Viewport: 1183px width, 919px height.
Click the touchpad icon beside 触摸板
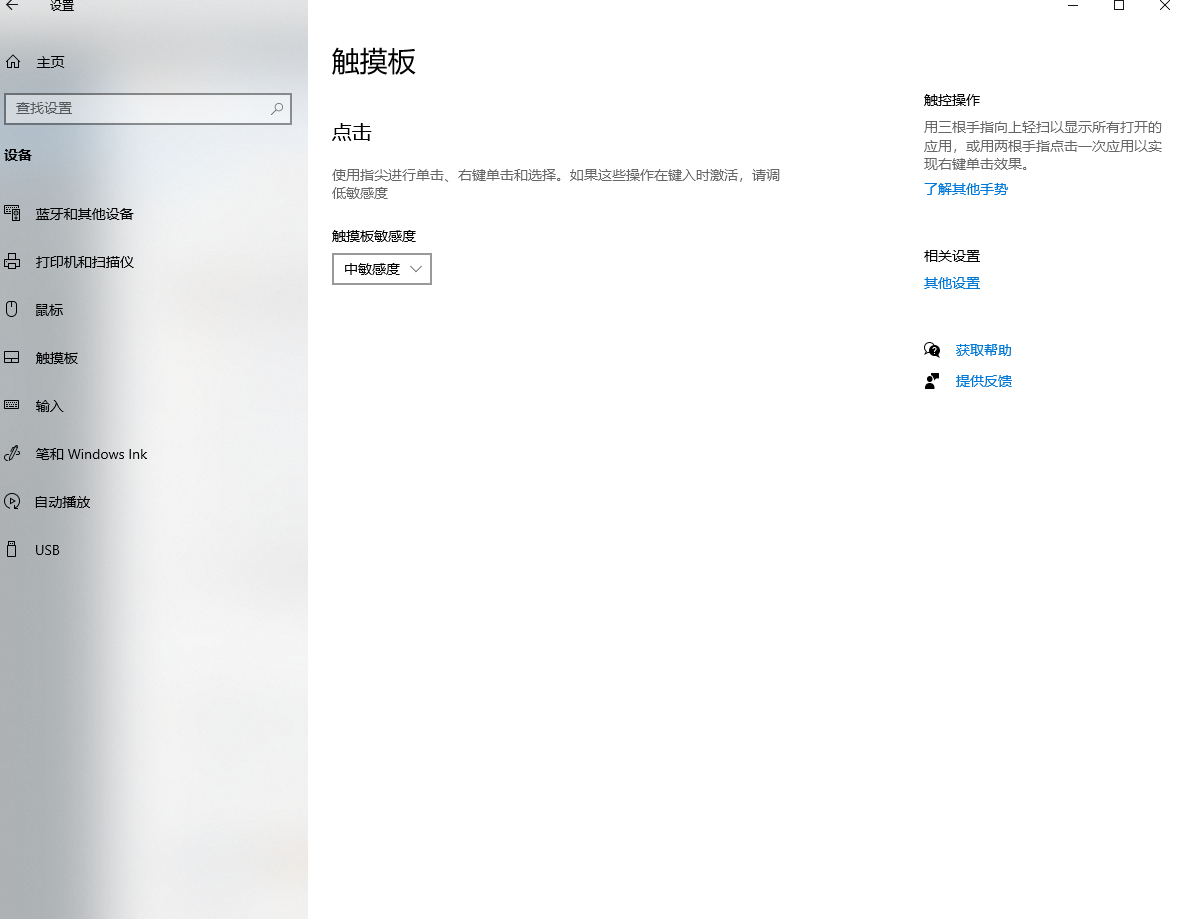[12, 358]
